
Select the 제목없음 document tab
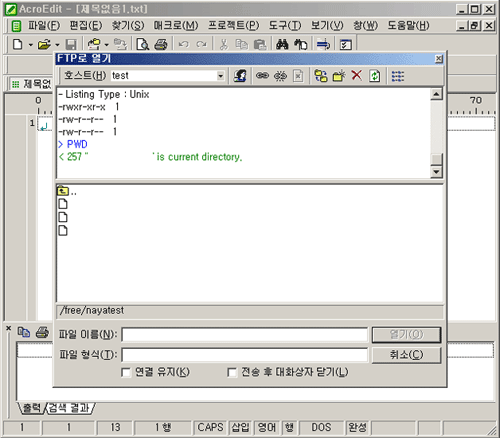click(32, 84)
